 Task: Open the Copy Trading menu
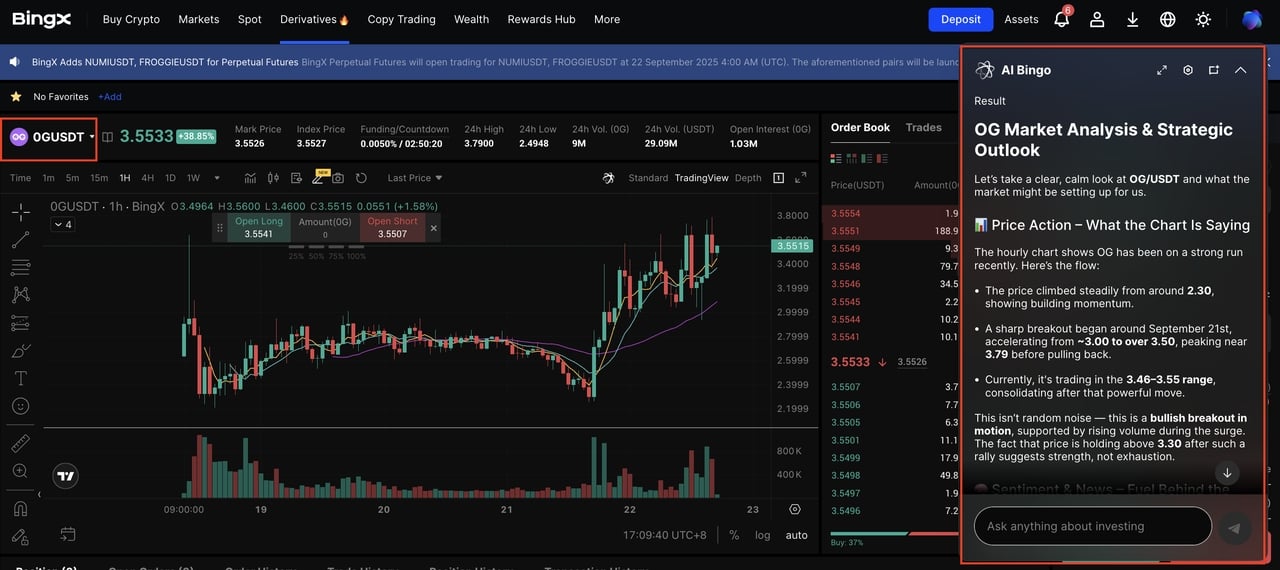pyautogui.click(x=401, y=19)
